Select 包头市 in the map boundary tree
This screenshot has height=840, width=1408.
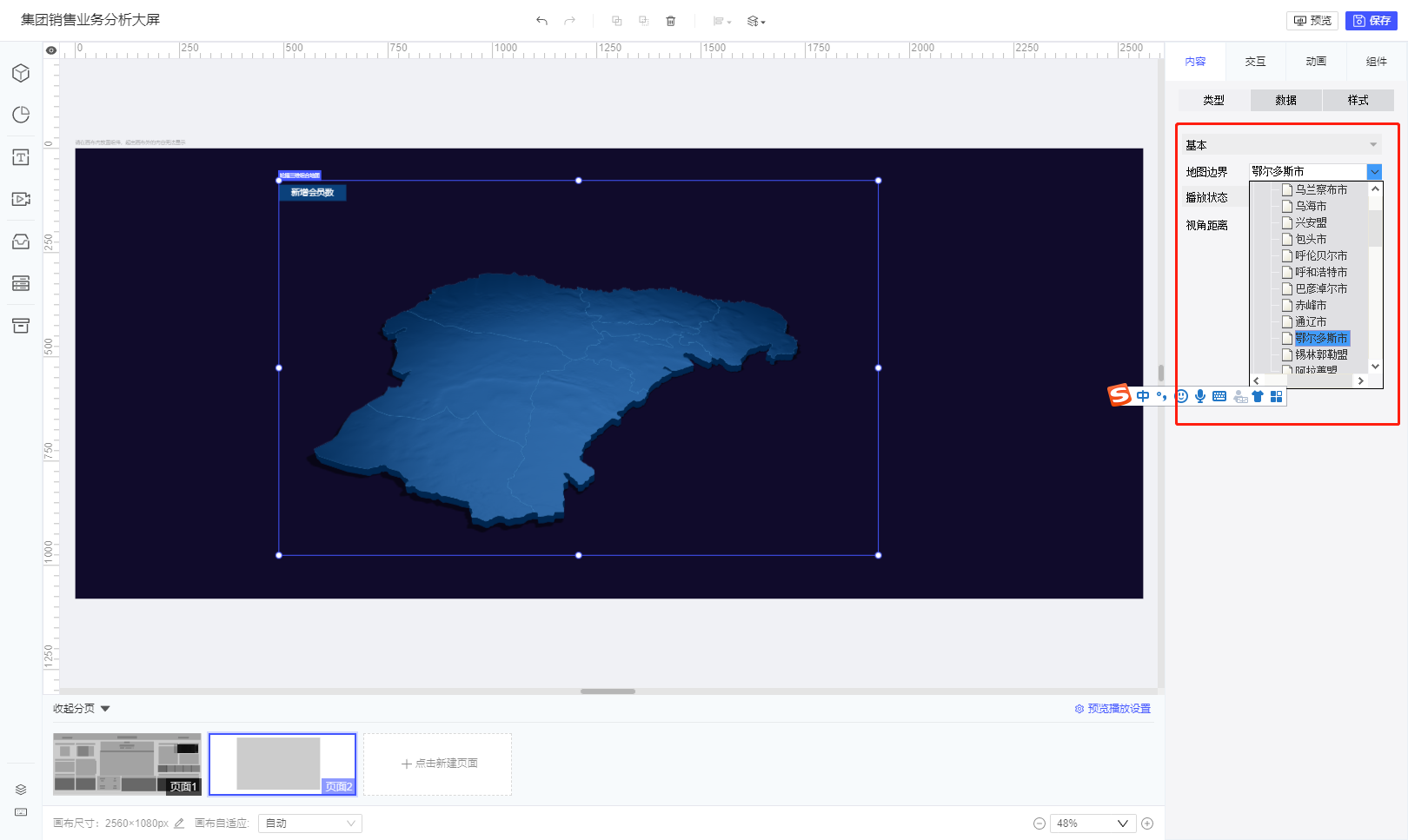(x=1311, y=239)
